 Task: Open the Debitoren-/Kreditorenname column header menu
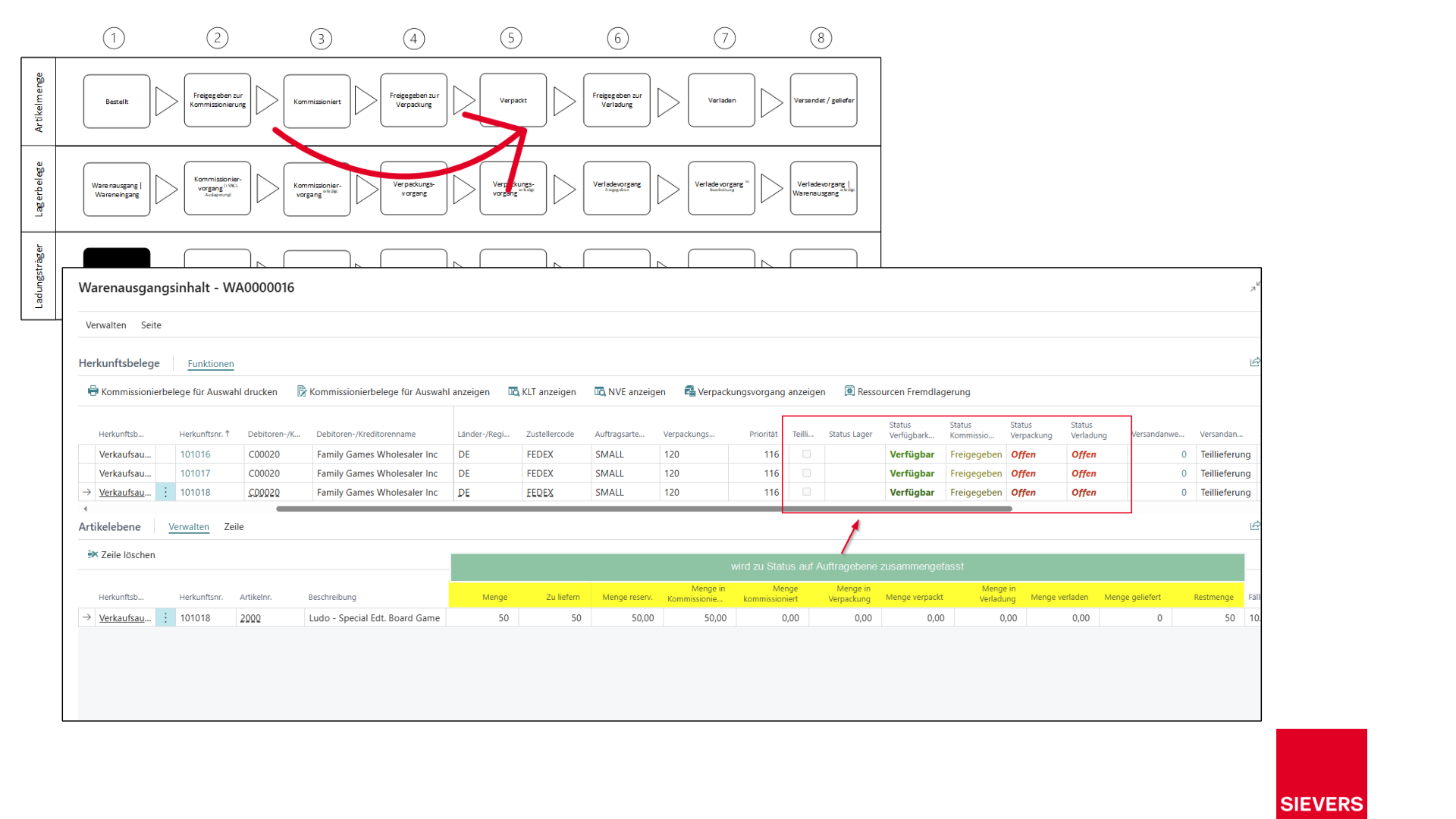coord(366,434)
